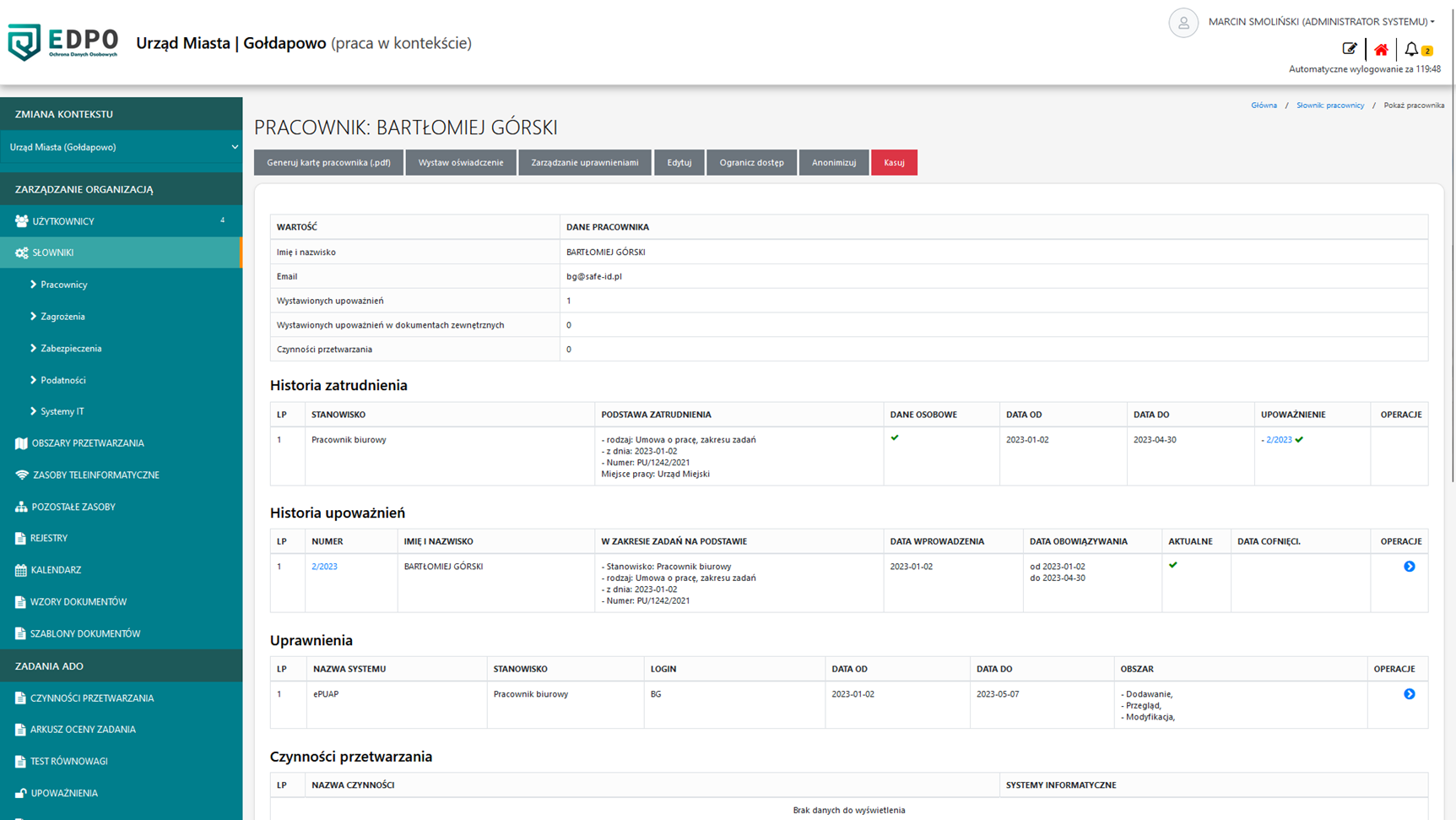Click Wystaw oświadczenie button
The image size is (1456, 820).
(461, 162)
